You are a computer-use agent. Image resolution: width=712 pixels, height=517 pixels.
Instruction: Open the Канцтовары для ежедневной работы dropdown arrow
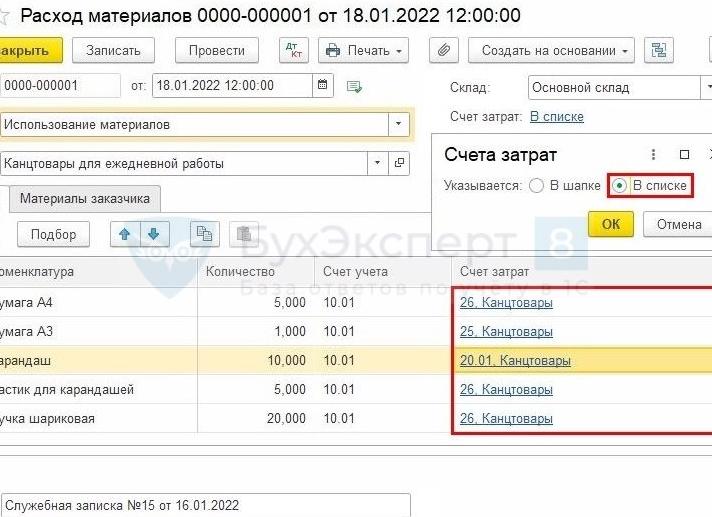coord(377,163)
